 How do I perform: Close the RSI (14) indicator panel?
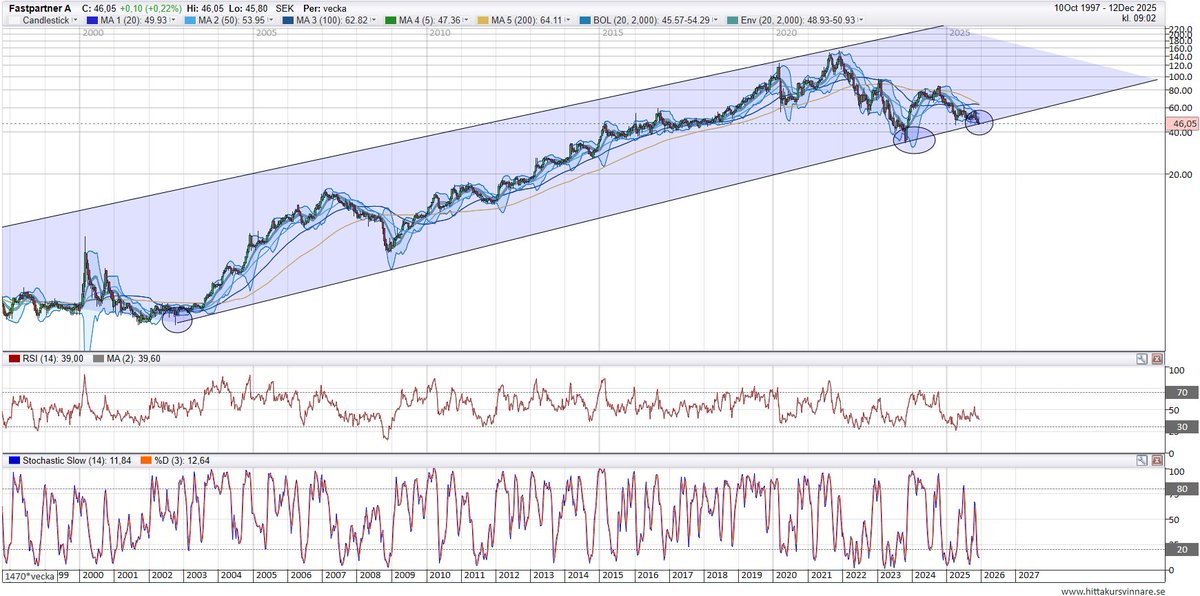1157,358
